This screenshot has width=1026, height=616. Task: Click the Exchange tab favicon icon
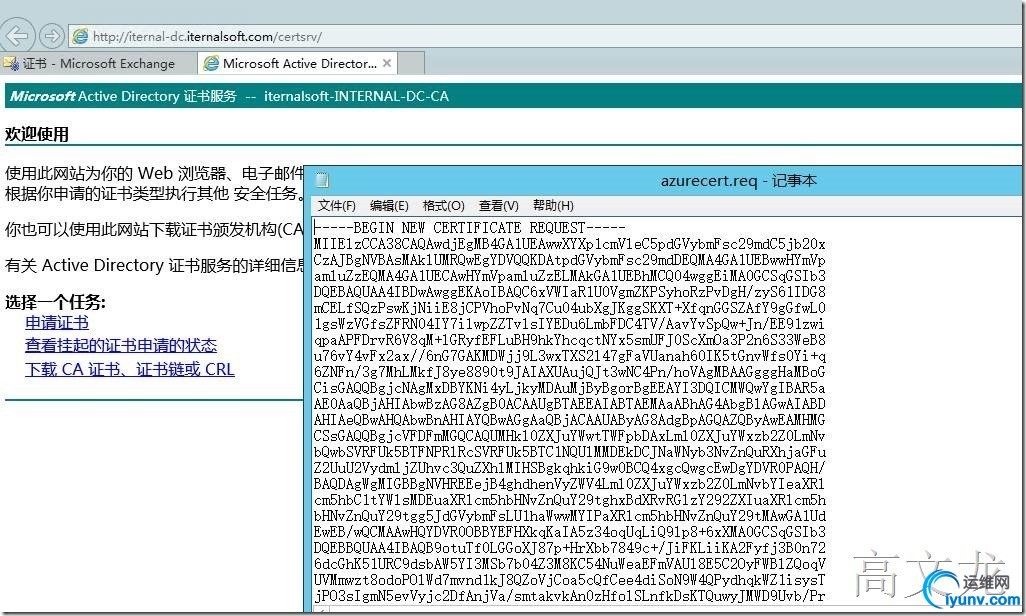pyautogui.click(x=11, y=63)
